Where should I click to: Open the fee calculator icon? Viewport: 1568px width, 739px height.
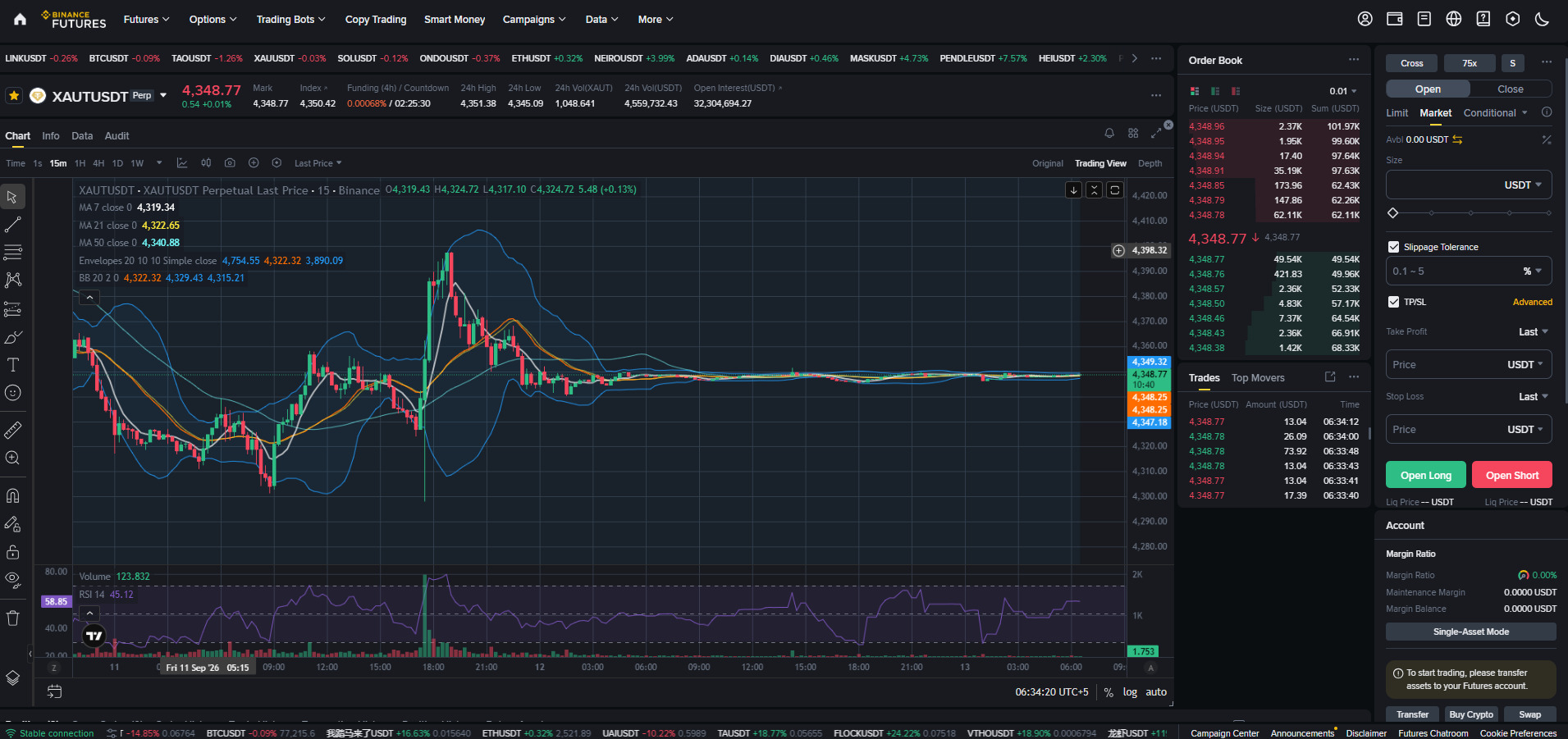pos(1547,140)
